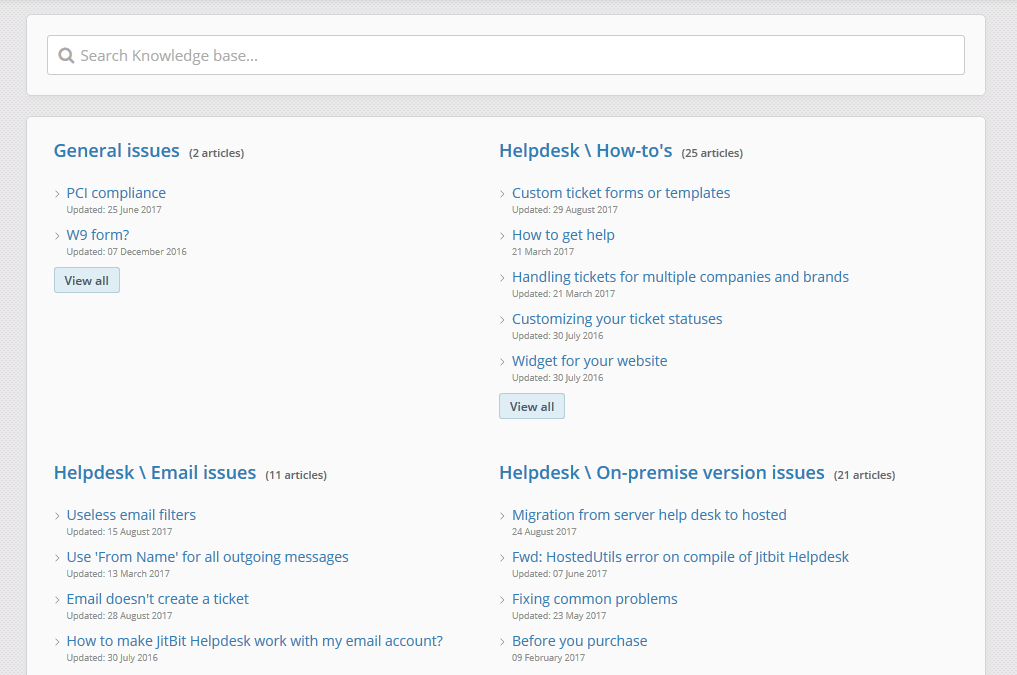Expand the chevron beside W9 form?
The height and width of the screenshot is (675, 1017).
point(56,235)
